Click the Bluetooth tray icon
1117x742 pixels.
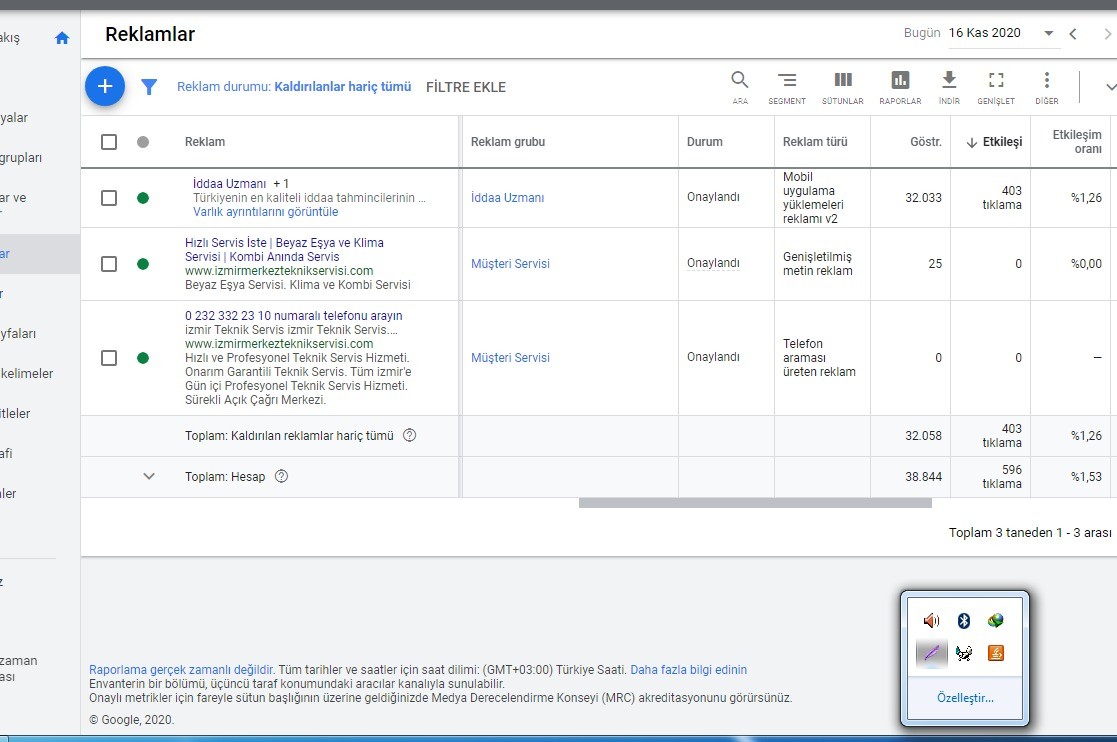(964, 620)
